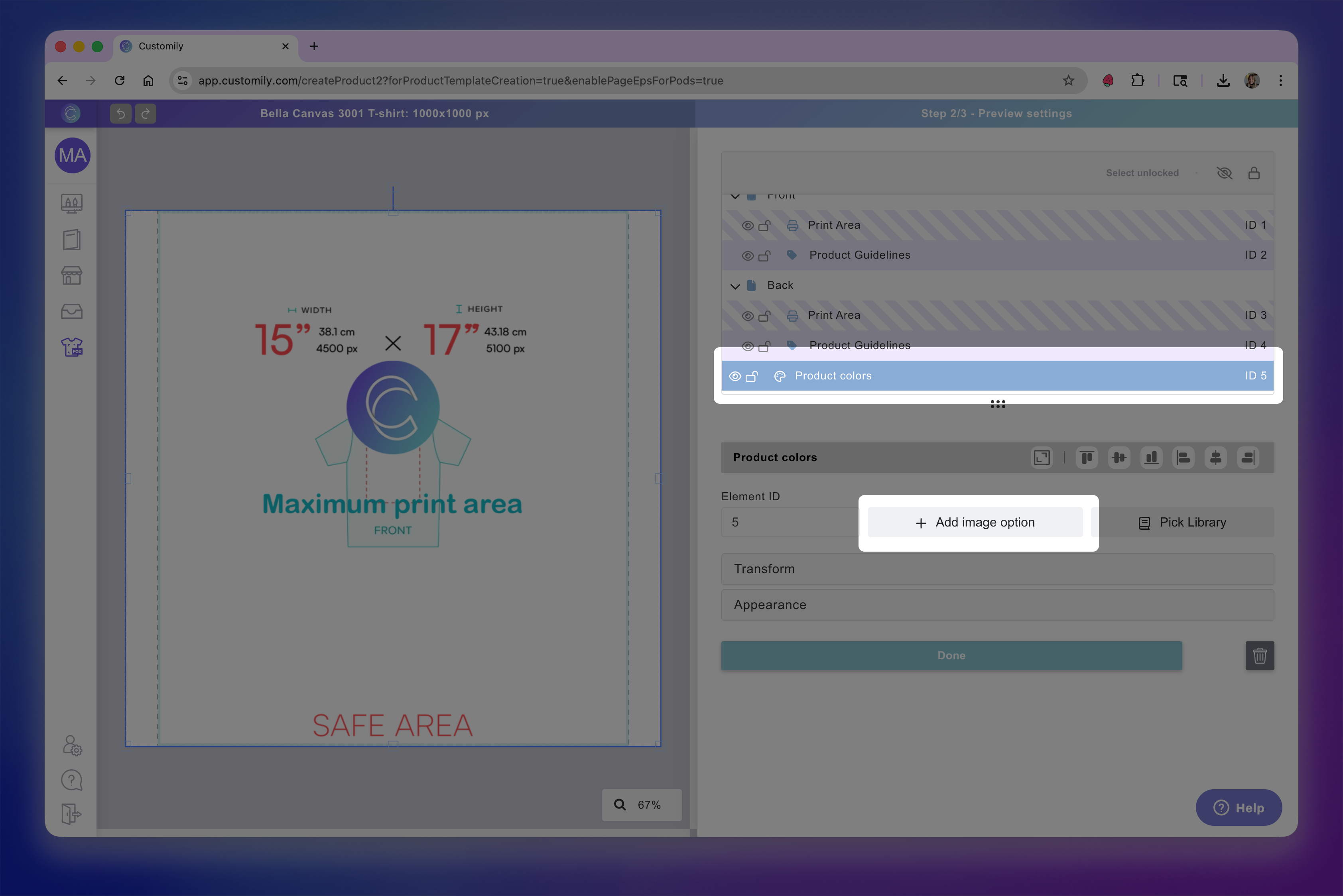Open the Customily browser tab
Screen dimensions: 1343x896
(x=189, y=46)
